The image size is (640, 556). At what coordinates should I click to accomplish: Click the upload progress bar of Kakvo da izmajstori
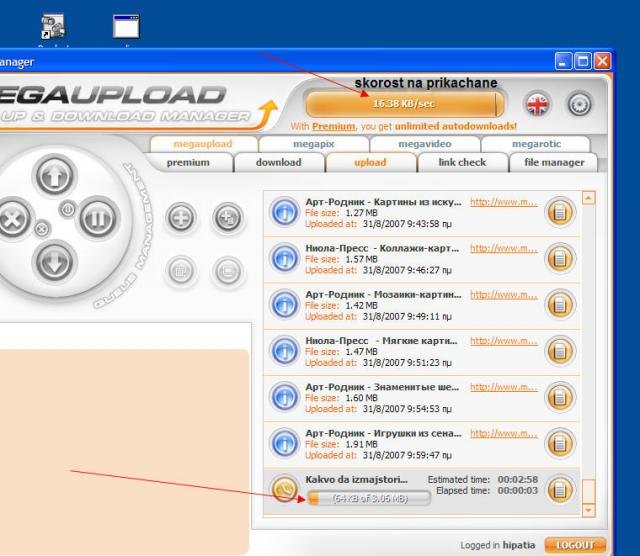click(370, 497)
